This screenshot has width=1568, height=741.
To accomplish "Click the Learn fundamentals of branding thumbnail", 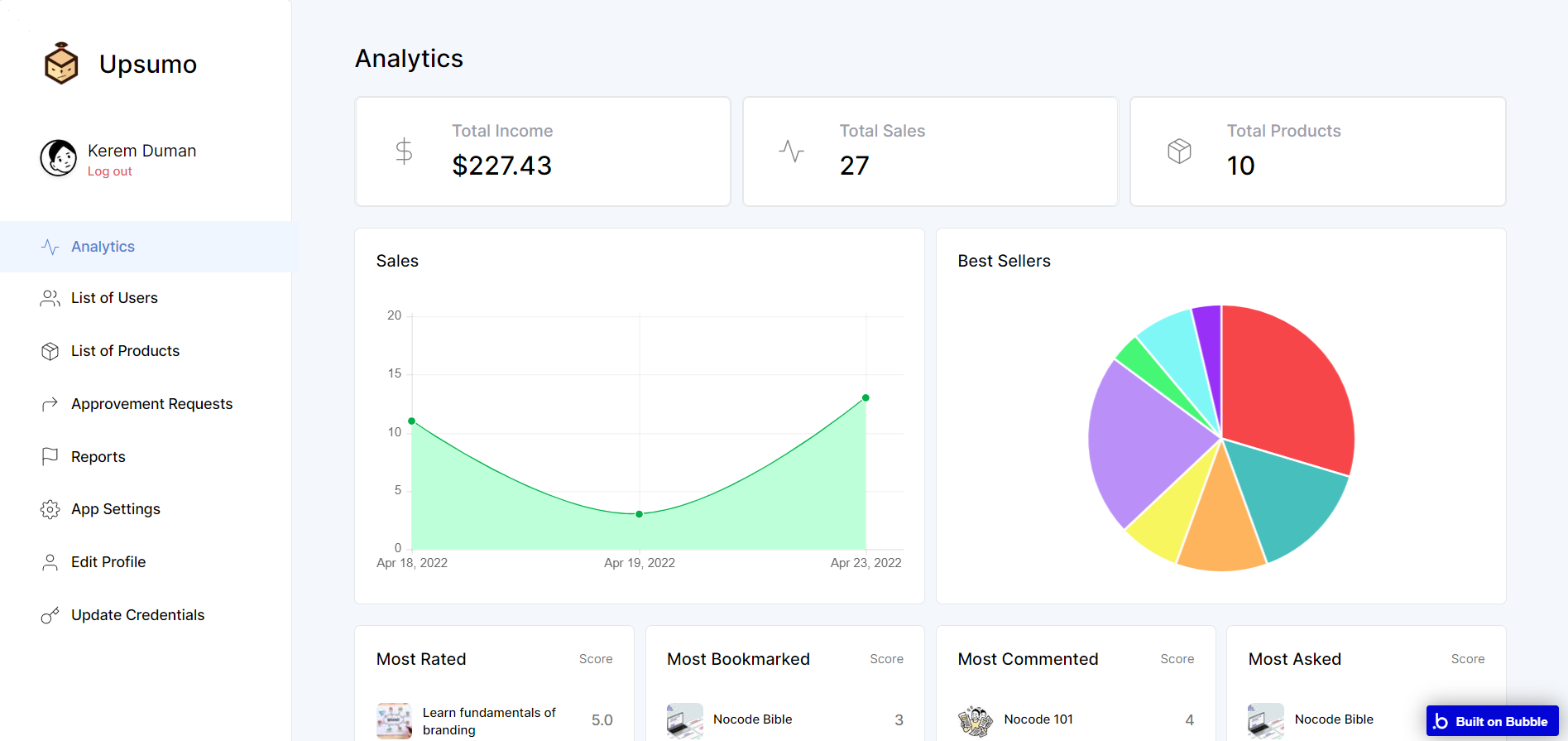I will 394,720.
